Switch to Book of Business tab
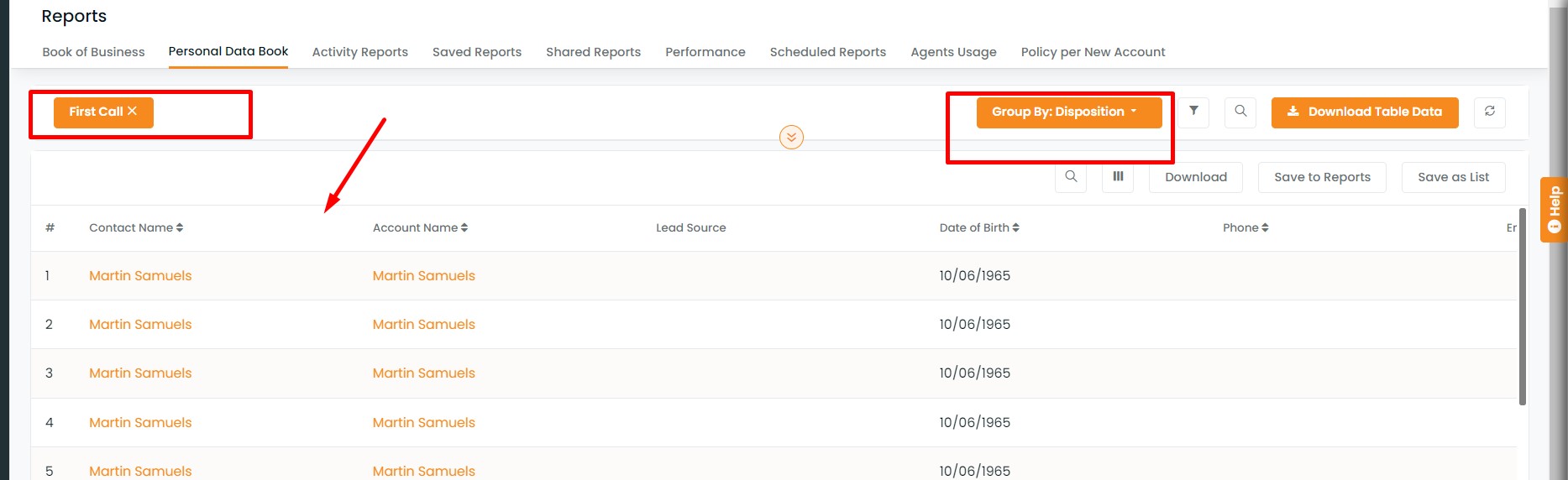Viewport: 1568px width, 480px height. [93, 52]
